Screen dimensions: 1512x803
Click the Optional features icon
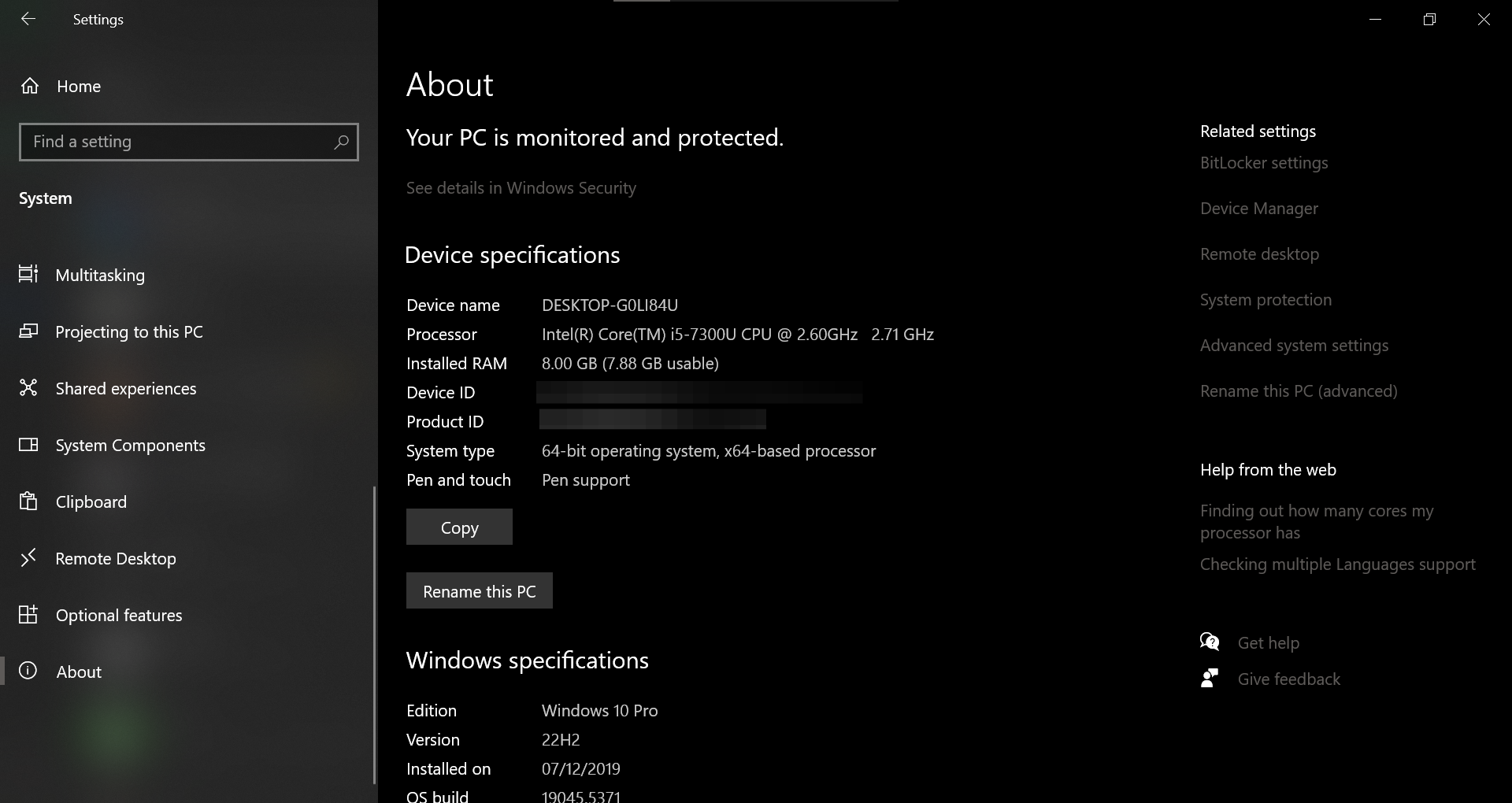[28, 615]
